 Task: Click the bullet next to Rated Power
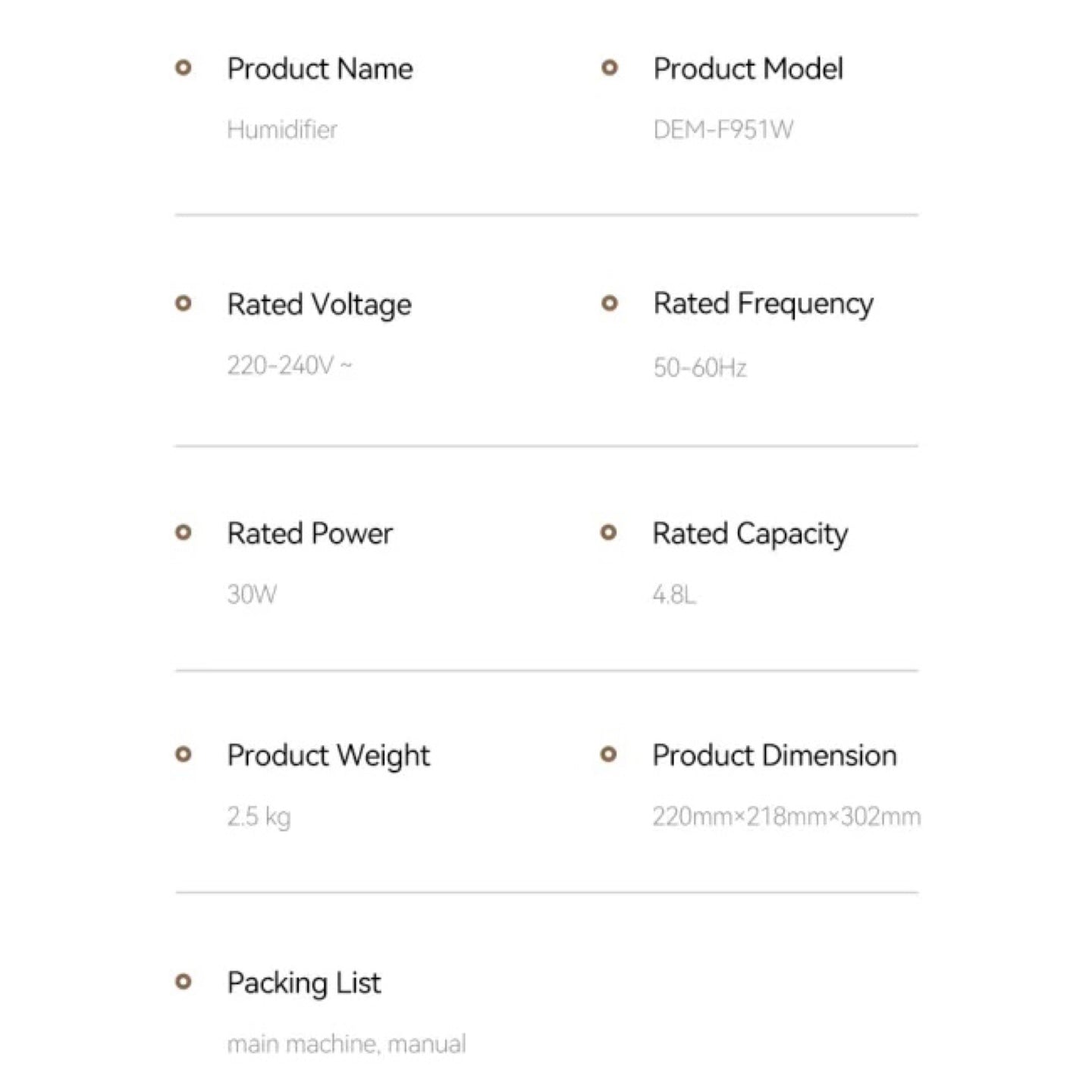click(x=183, y=533)
